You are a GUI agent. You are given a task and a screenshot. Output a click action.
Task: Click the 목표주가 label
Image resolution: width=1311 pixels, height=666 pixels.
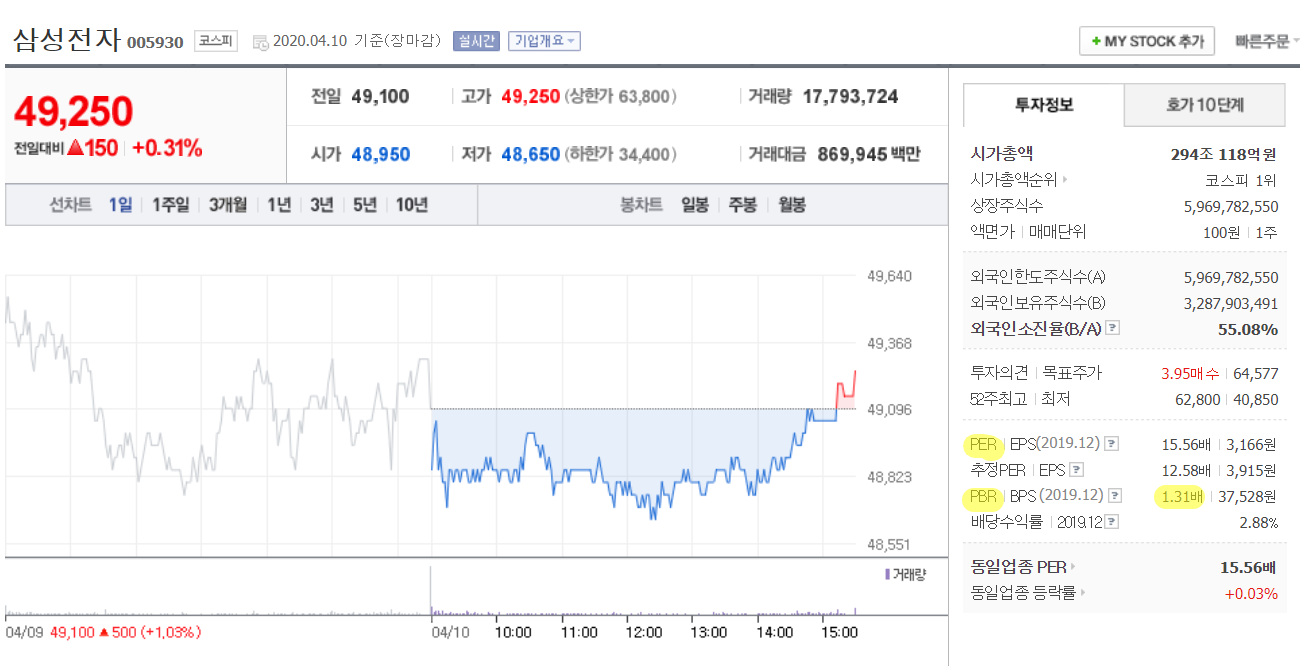point(1072,373)
